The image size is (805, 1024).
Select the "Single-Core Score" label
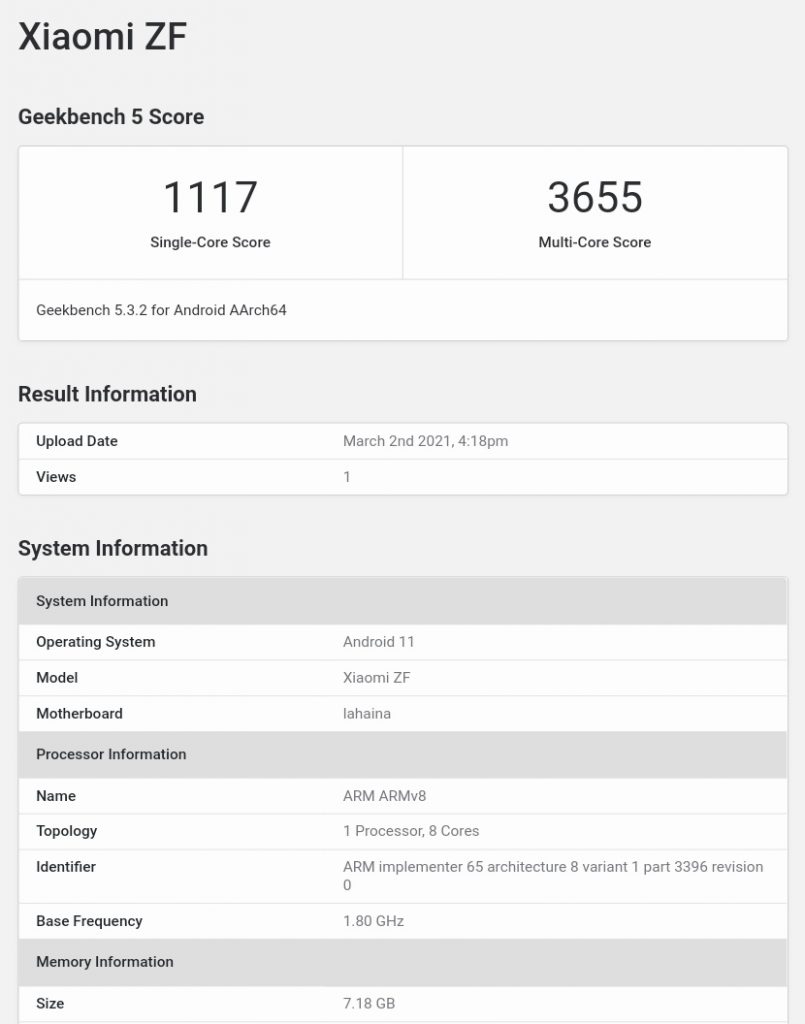210,242
